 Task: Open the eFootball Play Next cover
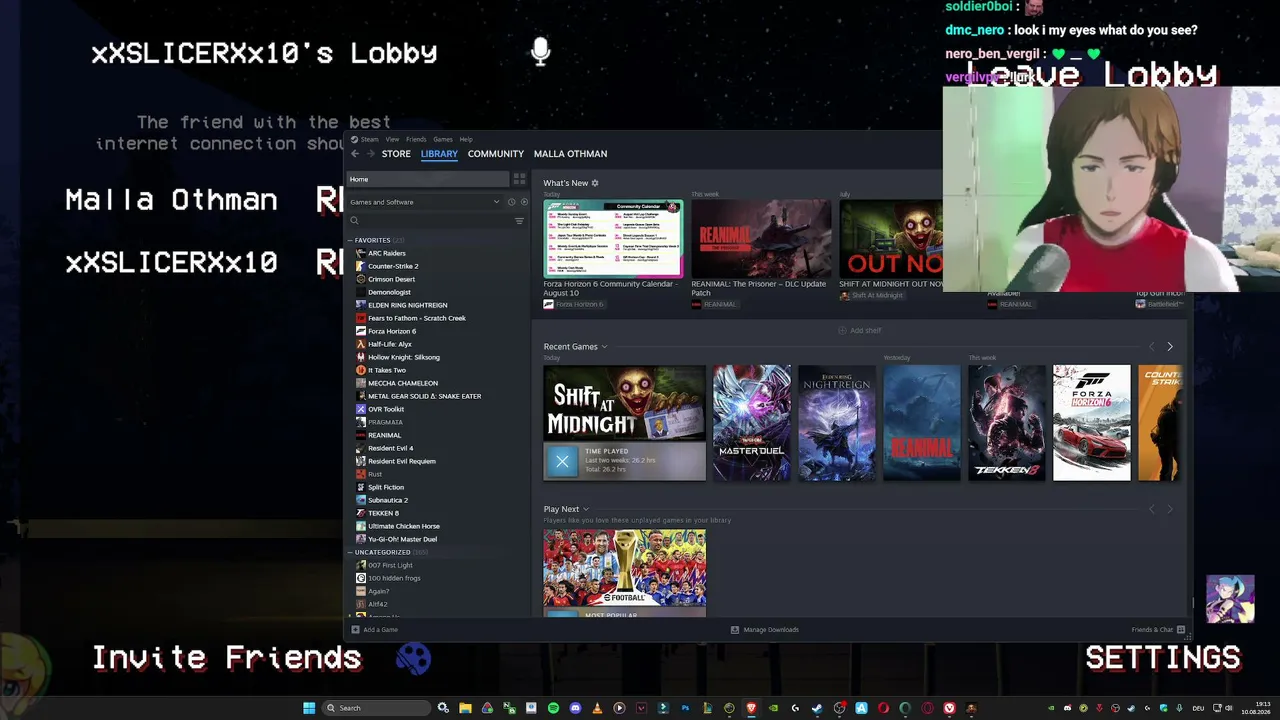(x=625, y=568)
